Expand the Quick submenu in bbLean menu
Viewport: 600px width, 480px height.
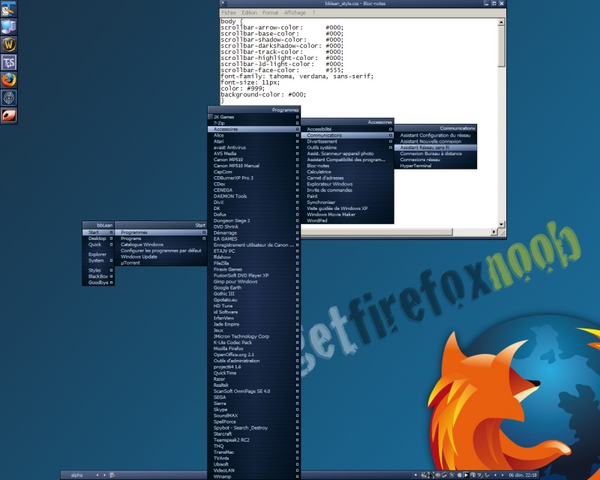(x=98, y=245)
